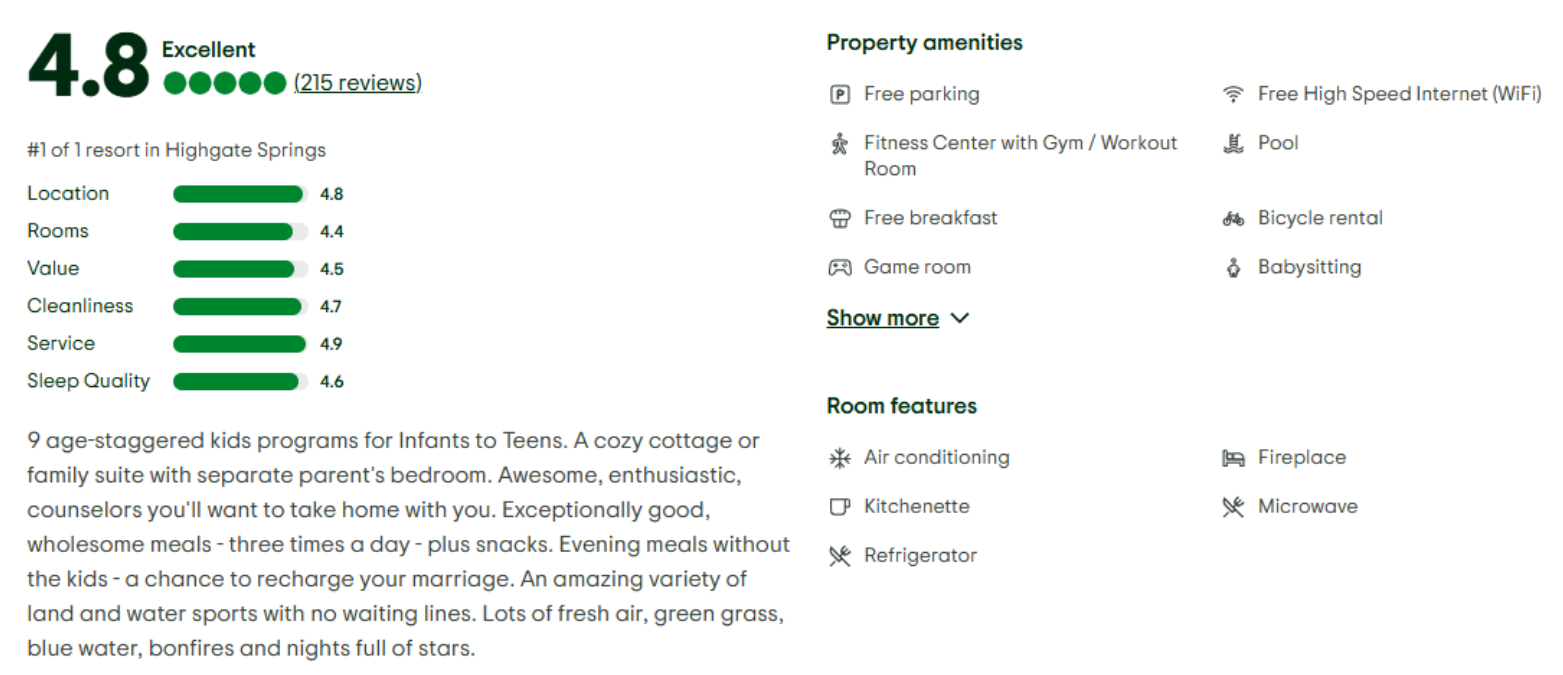Click the Refrigerator feature icon
Viewport: 1563px width, 675px height.
tap(839, 556)
